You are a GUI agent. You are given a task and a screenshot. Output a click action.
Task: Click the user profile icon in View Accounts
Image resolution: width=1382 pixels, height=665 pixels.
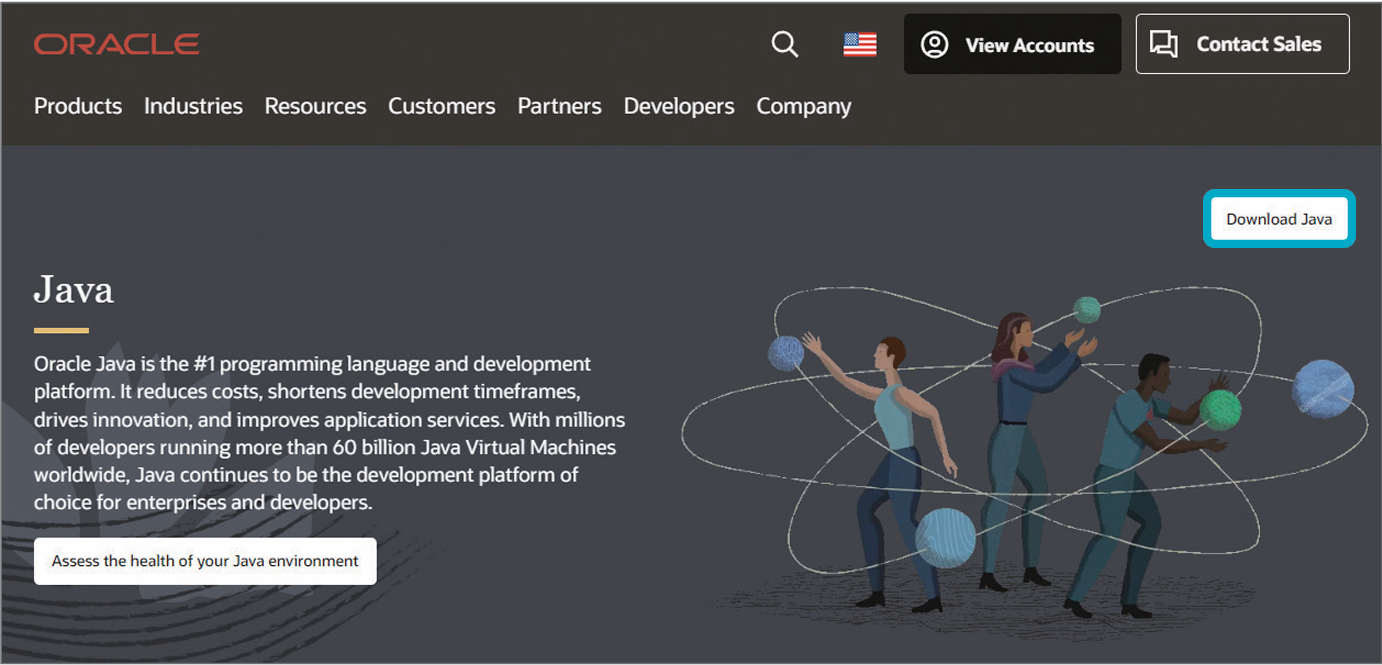pos(934,45)
